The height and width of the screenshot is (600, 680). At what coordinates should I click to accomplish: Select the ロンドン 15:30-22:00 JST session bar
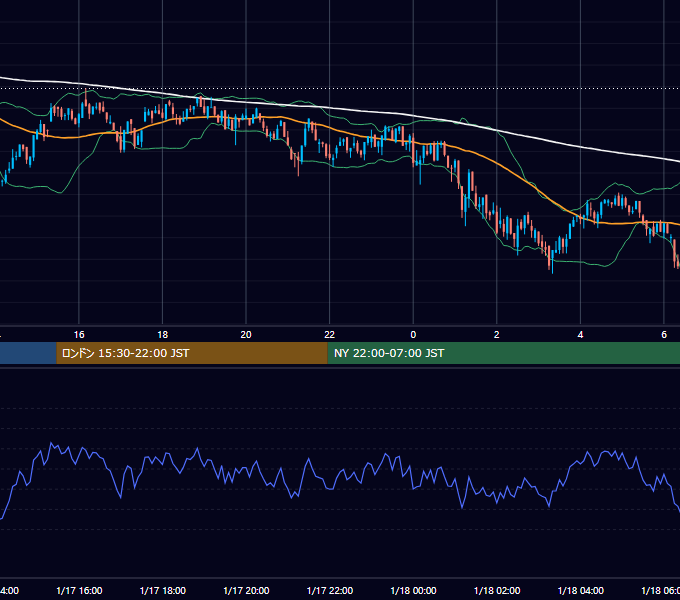(192, 353)
